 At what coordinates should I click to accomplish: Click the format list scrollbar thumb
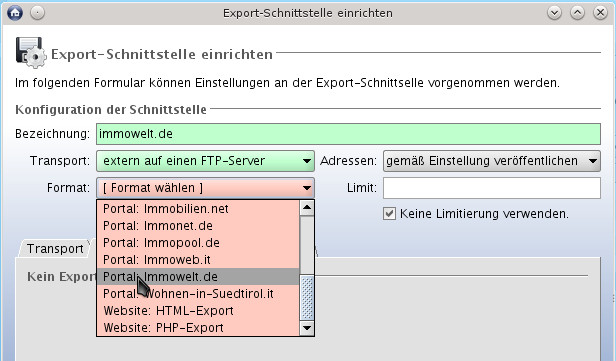coord(307,297)
